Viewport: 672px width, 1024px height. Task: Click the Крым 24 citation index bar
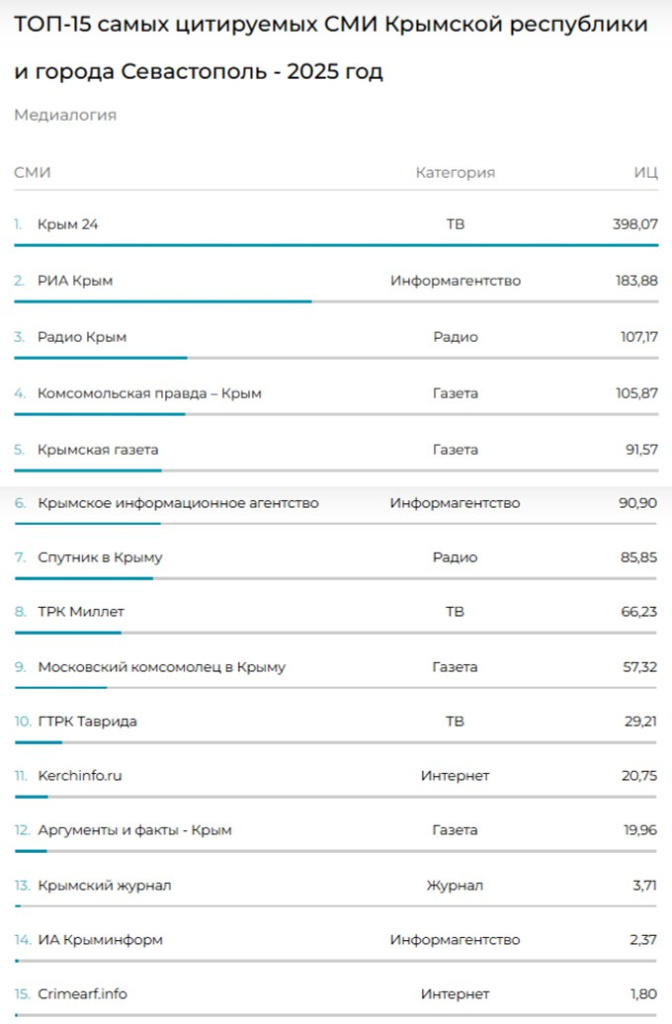tap(336, 244)
